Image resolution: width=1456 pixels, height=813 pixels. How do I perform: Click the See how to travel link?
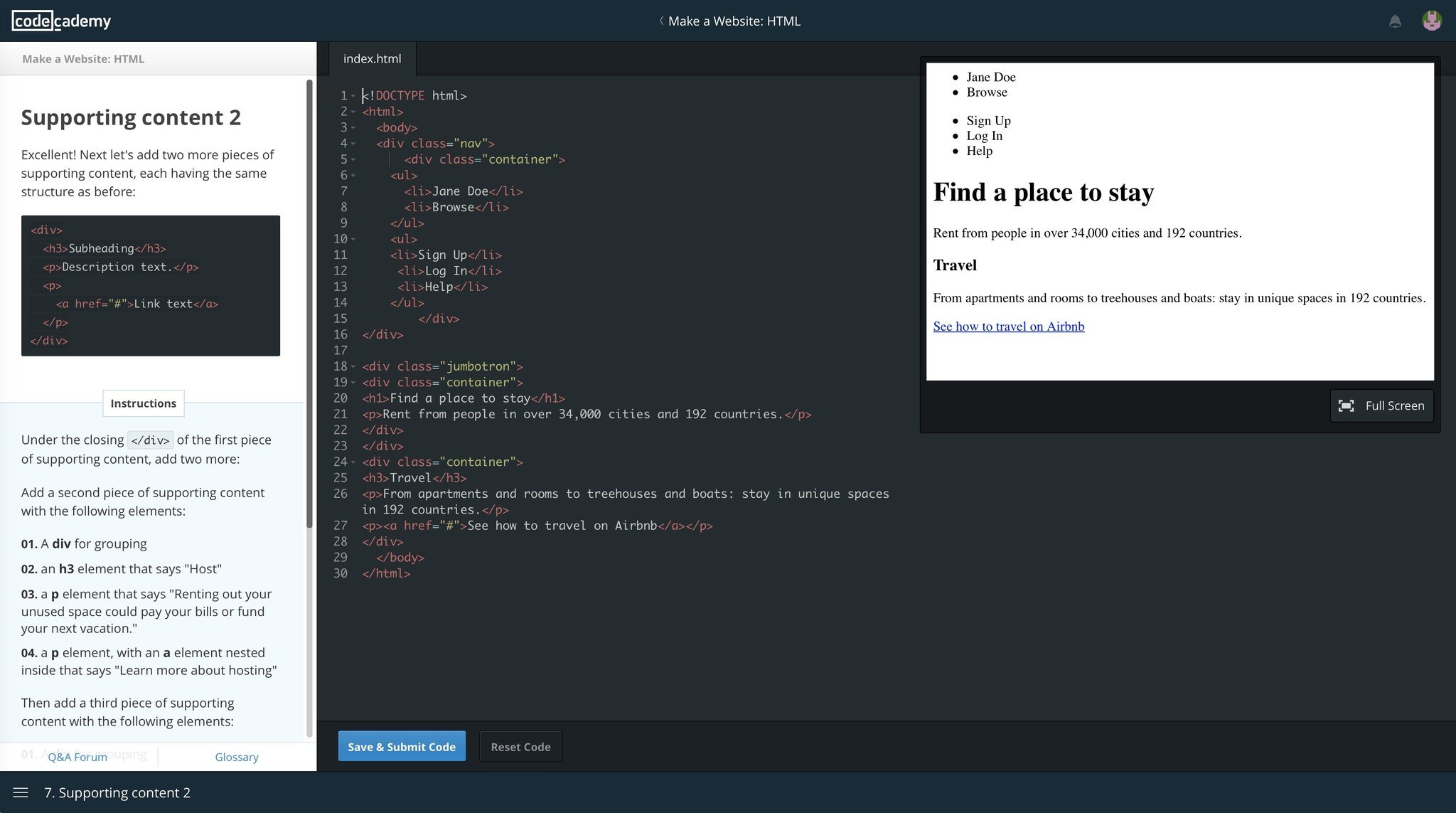[1008, 326]
